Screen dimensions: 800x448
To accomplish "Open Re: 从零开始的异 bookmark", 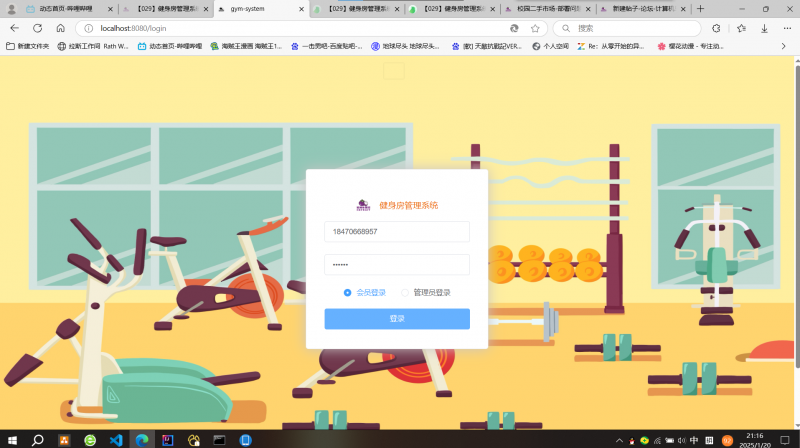I will 611,46.
